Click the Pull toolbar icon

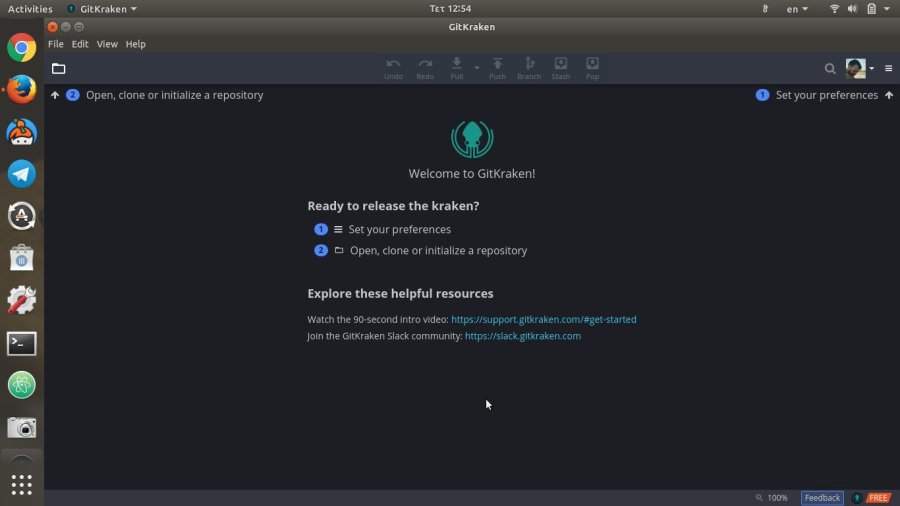click(457, 68)
